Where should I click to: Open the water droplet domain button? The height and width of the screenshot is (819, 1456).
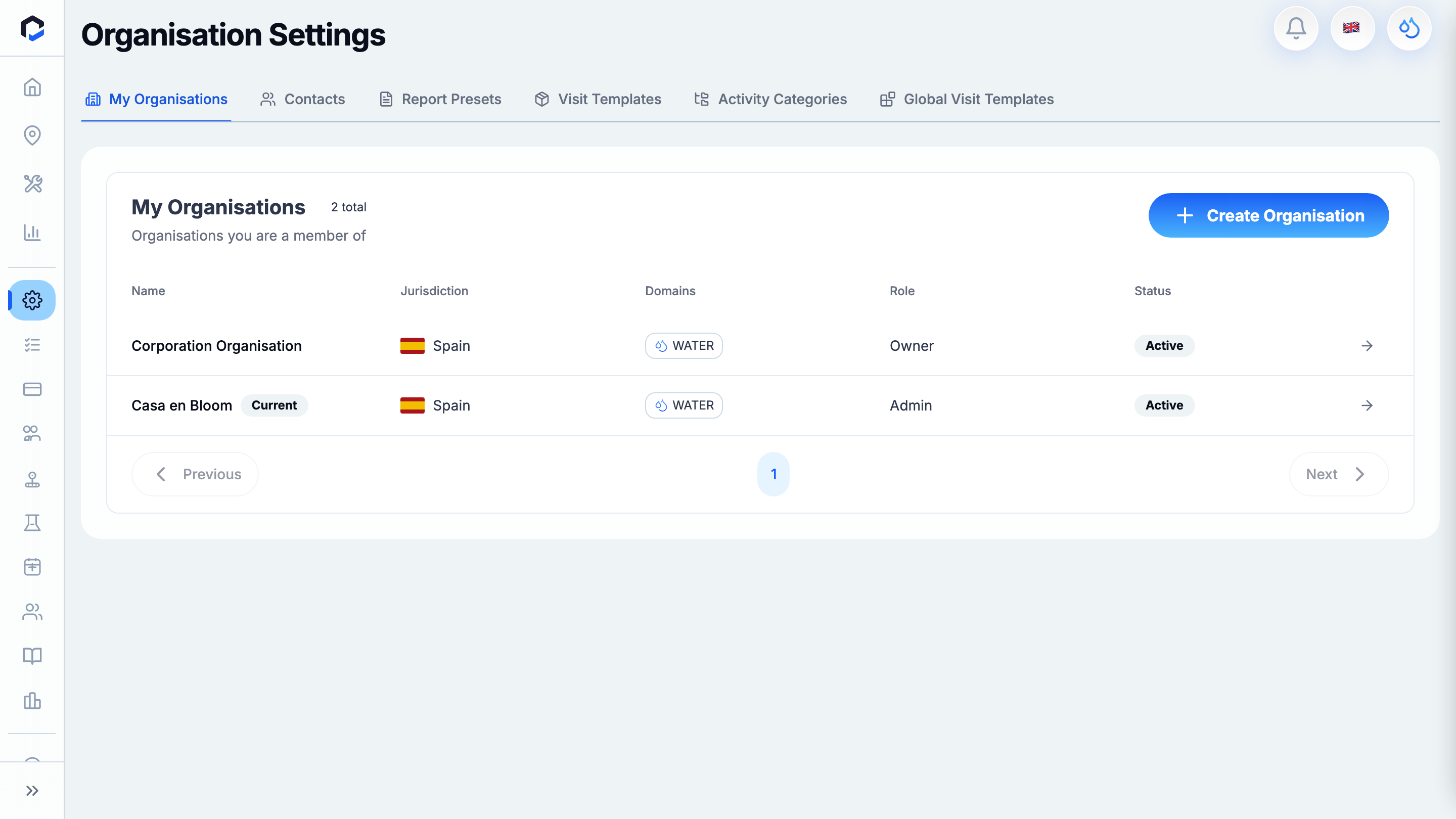tap(1409, 28)
